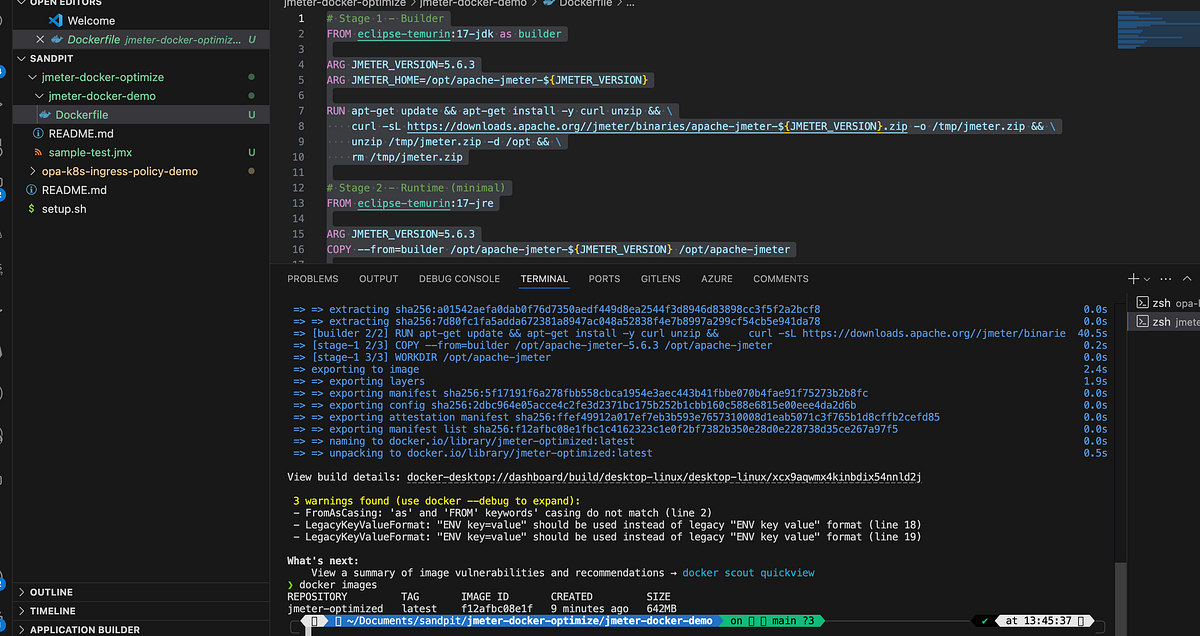Collapse the Open Editors section
This screenshot has height=636, width=1200.
23,2
